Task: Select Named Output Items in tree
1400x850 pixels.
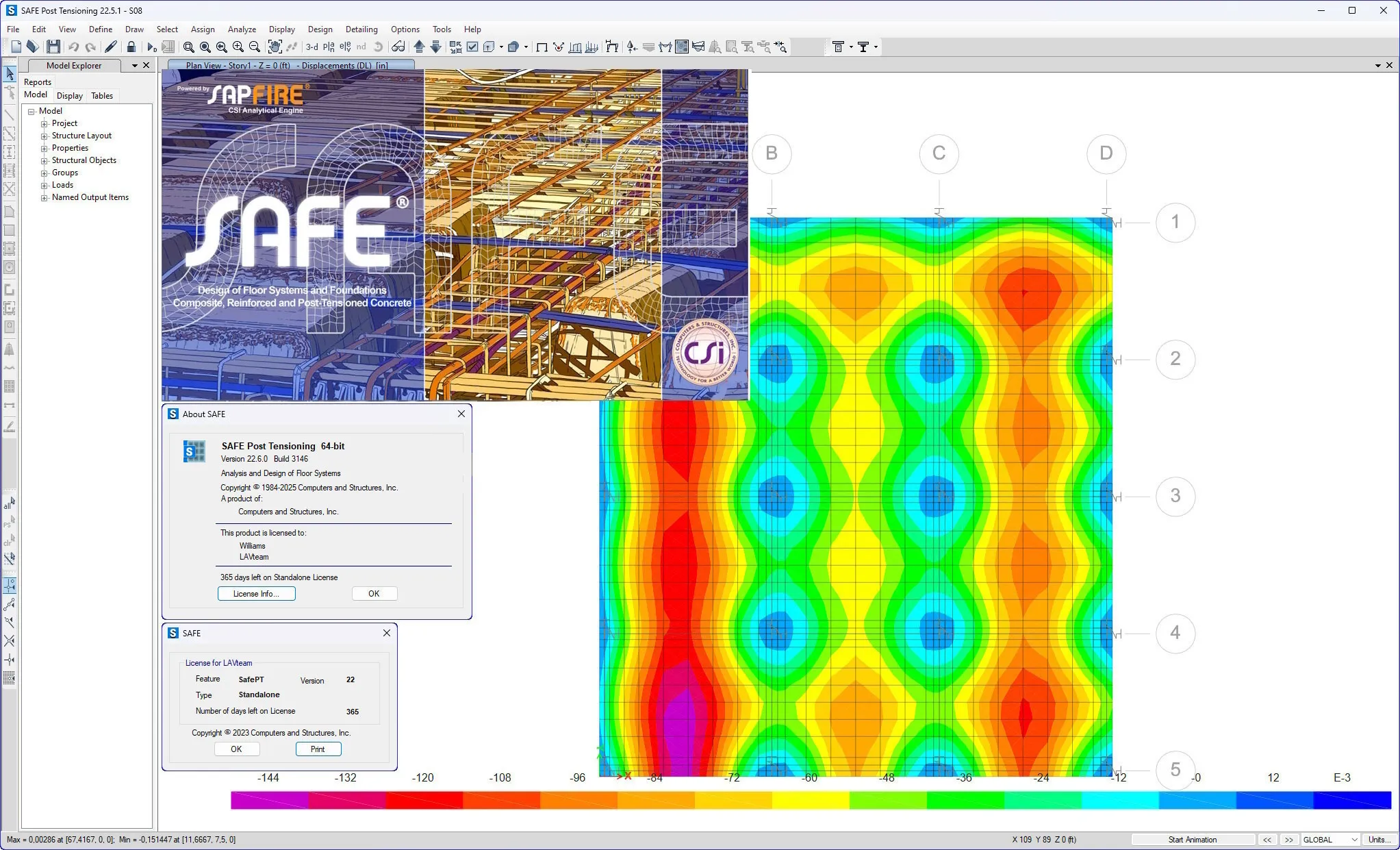Action: pyautogui.click(x=90, y=197)
